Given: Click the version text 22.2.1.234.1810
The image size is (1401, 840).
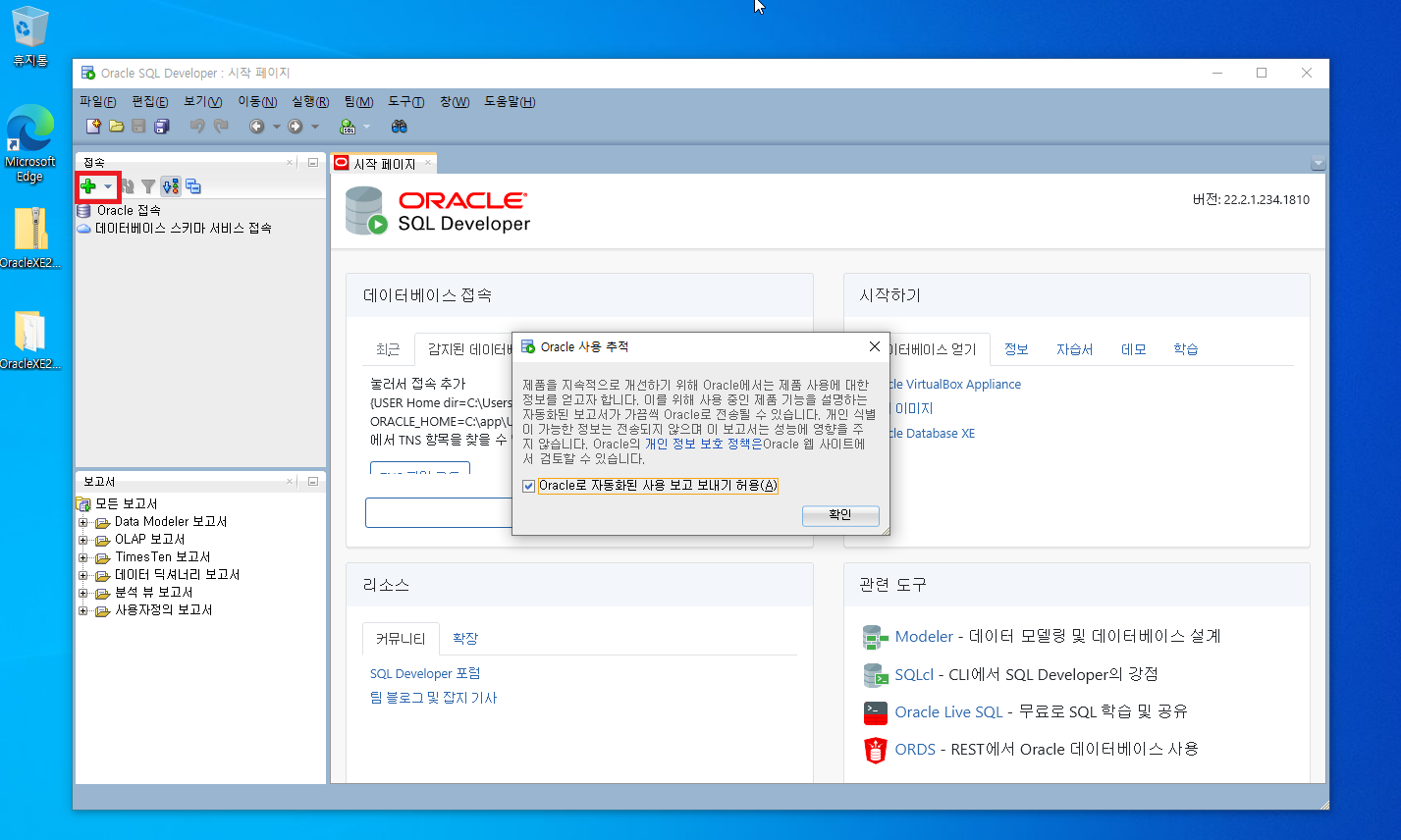Looking at the screenshot, I should (x=1266, y=200).
